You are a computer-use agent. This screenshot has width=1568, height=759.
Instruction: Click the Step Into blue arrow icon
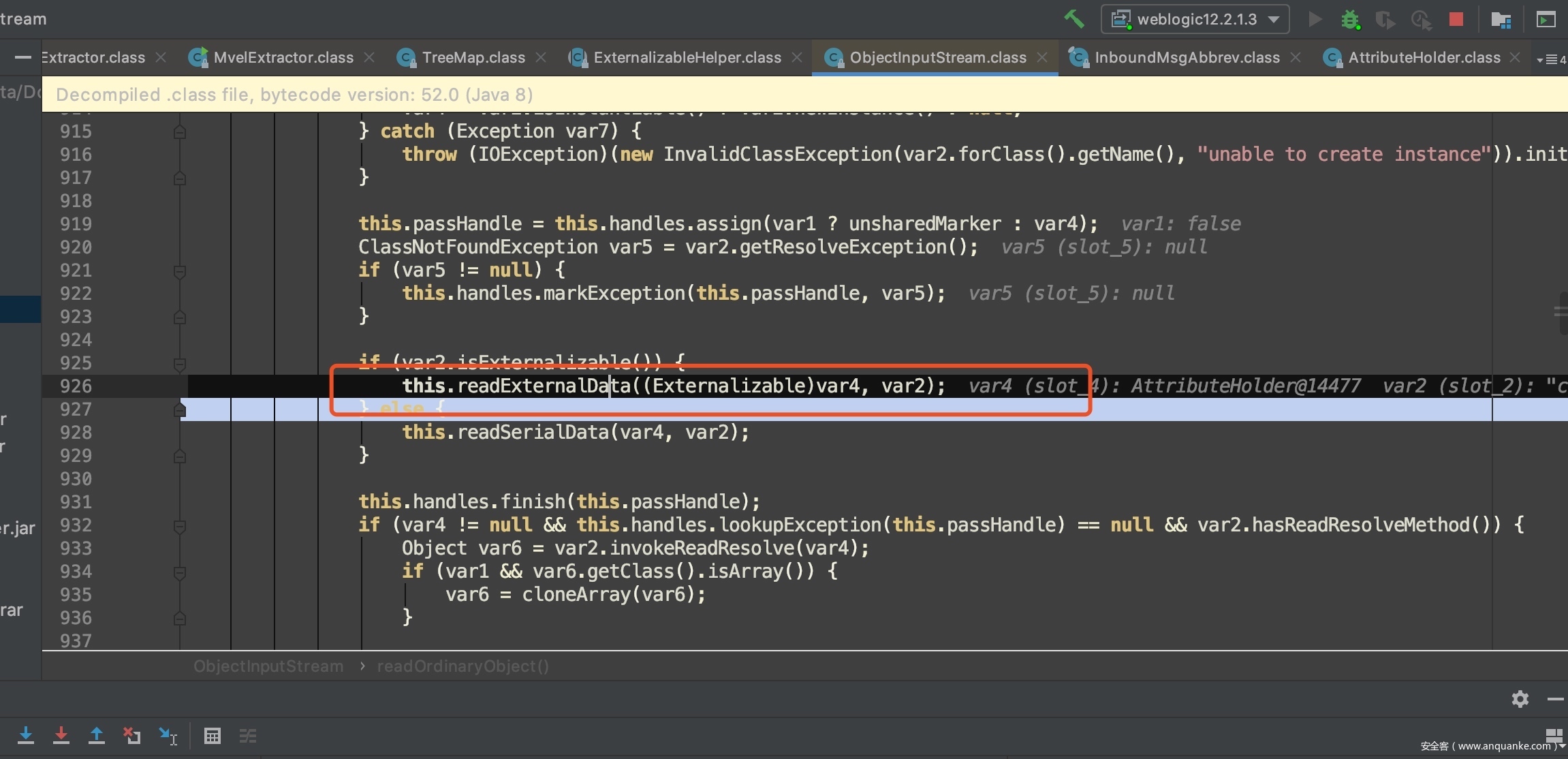point(26,735)
